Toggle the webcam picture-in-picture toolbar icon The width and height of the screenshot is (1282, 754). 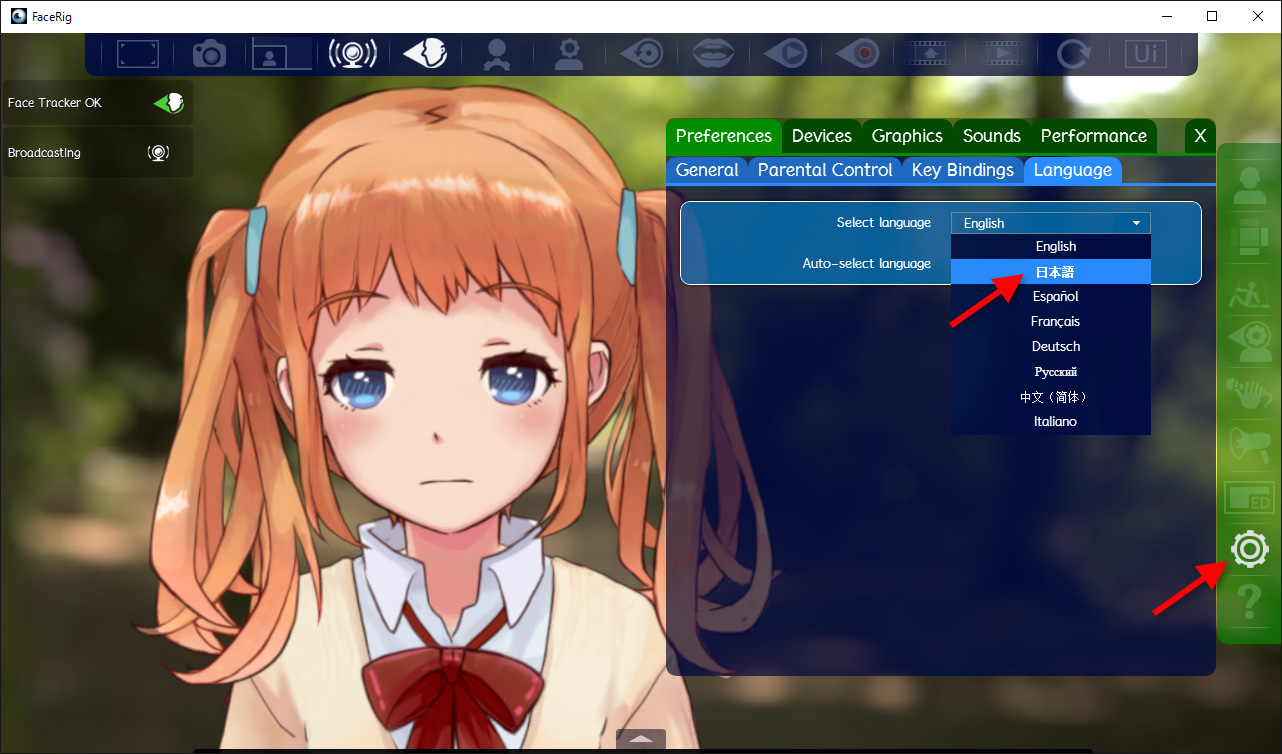(282, 53)
